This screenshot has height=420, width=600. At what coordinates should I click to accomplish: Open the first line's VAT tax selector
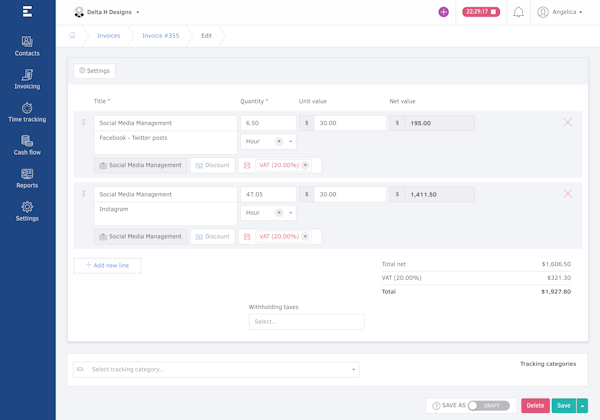[x=280, y=165]
